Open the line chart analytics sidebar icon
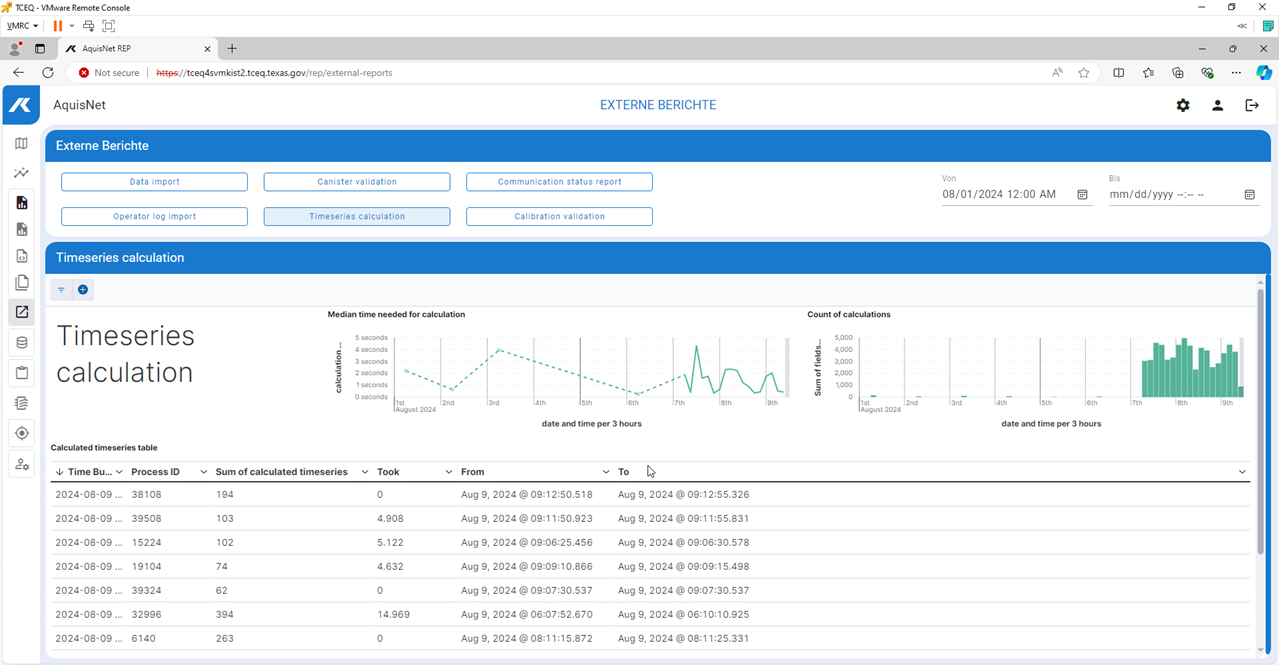Image resolution: width=1279 pixels, height=666 pixels. coord(21,173)
